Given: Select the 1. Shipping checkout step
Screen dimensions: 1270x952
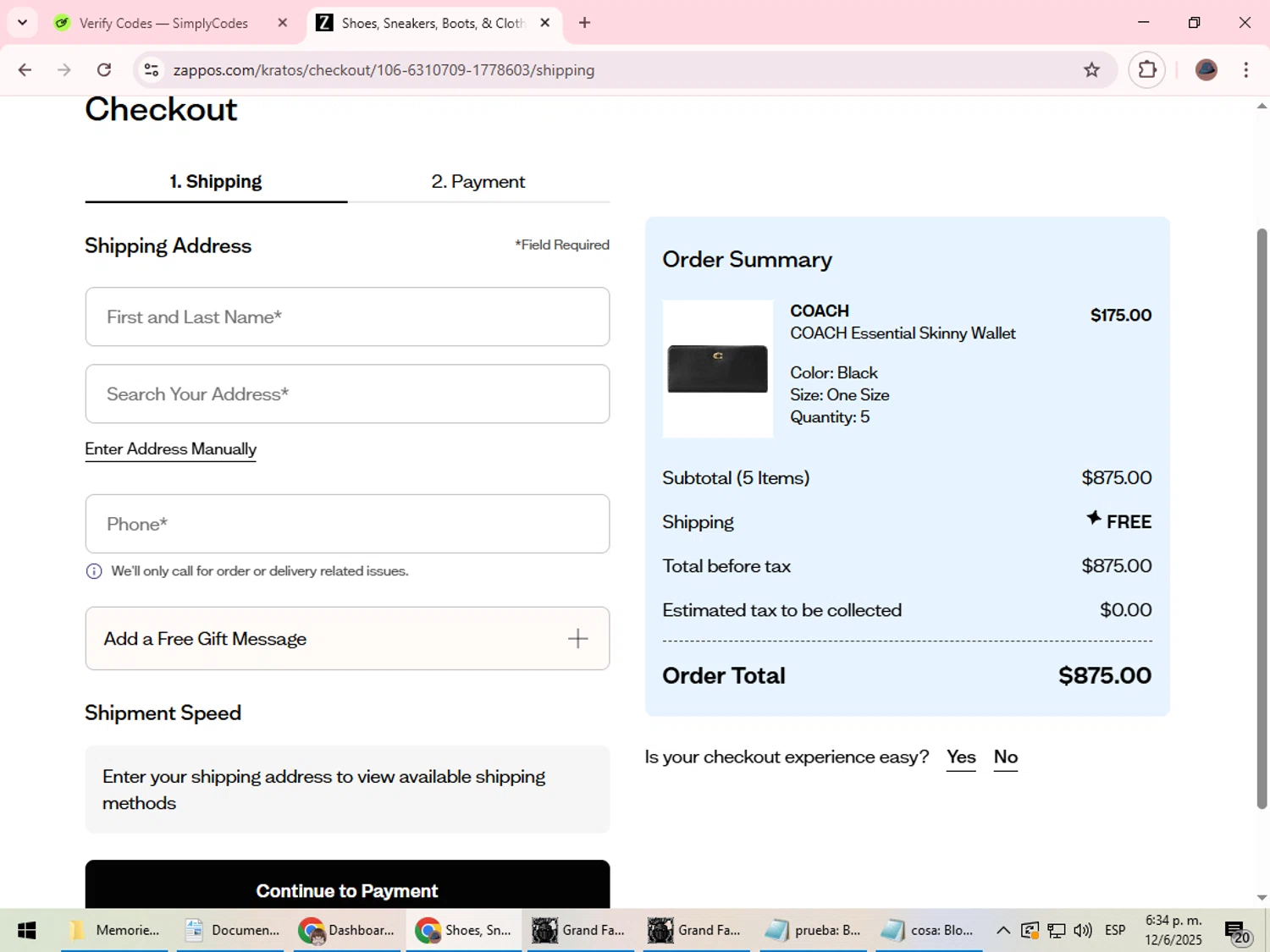Looking at the screenshot, I should 216,182.
